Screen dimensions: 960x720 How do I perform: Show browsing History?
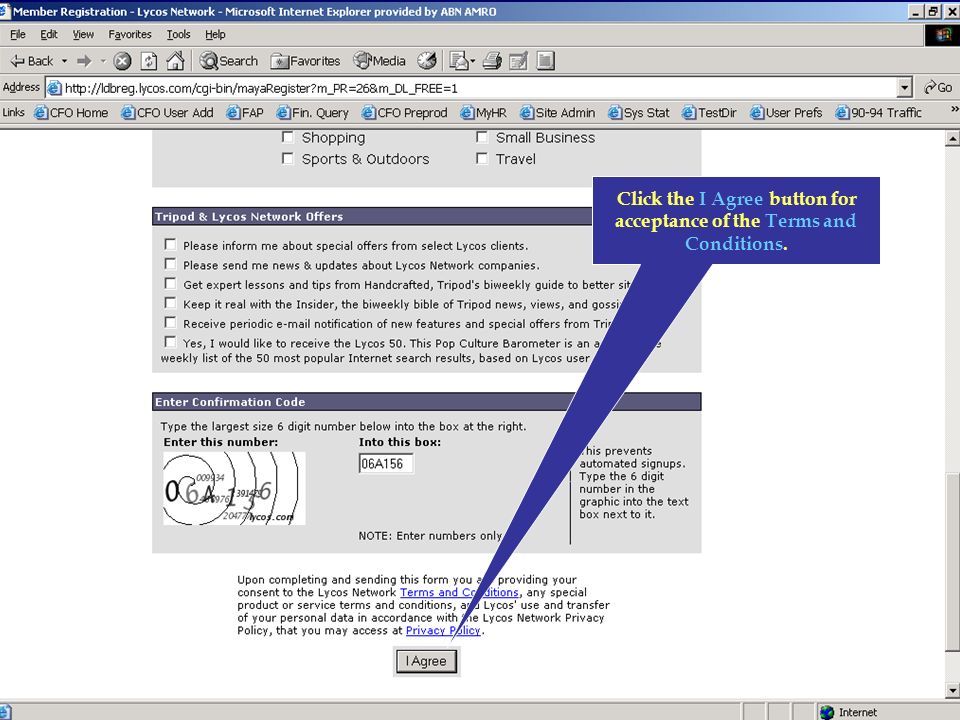point(427,61)
